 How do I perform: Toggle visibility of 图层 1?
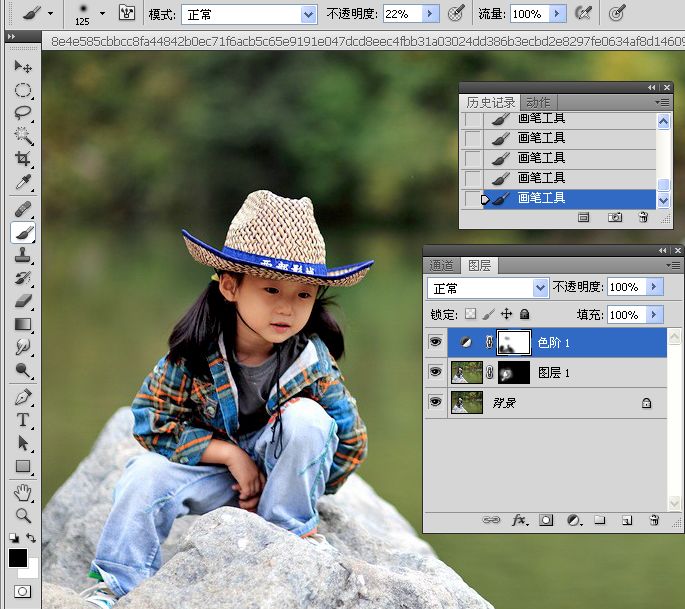pos(435,372)
